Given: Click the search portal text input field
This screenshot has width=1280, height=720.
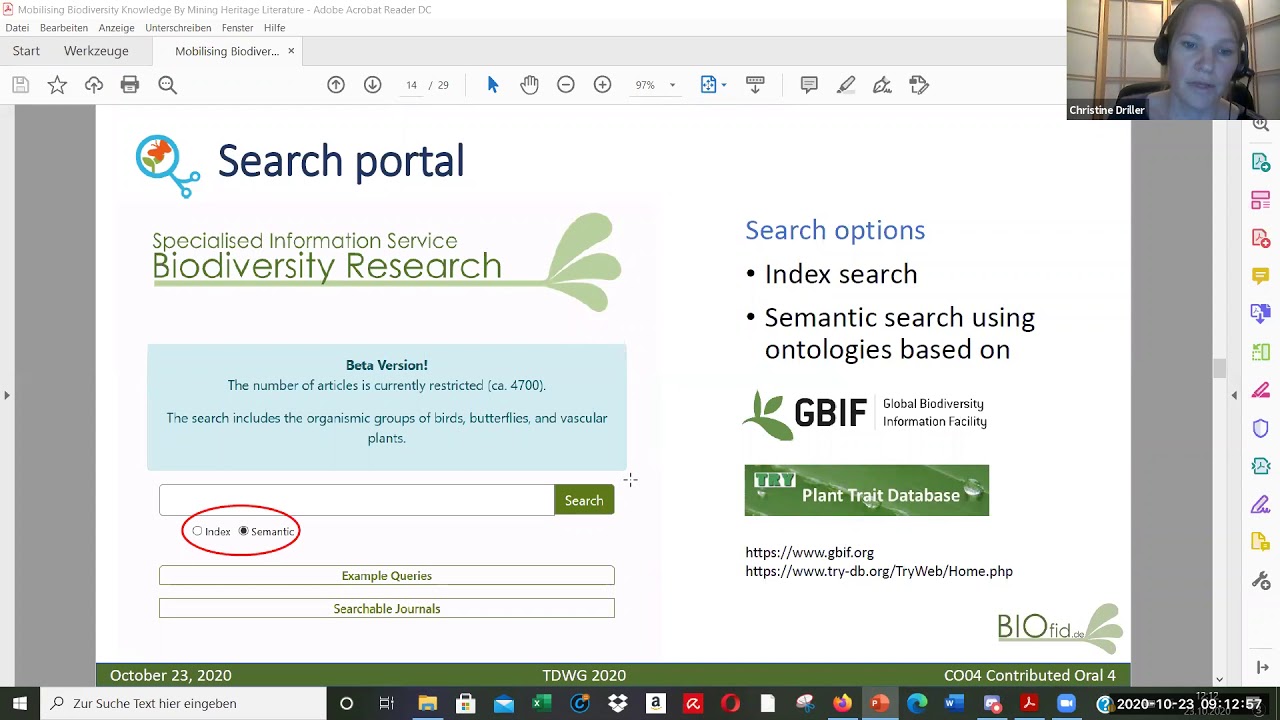Looking at the screenshot, I should [356, 500].
